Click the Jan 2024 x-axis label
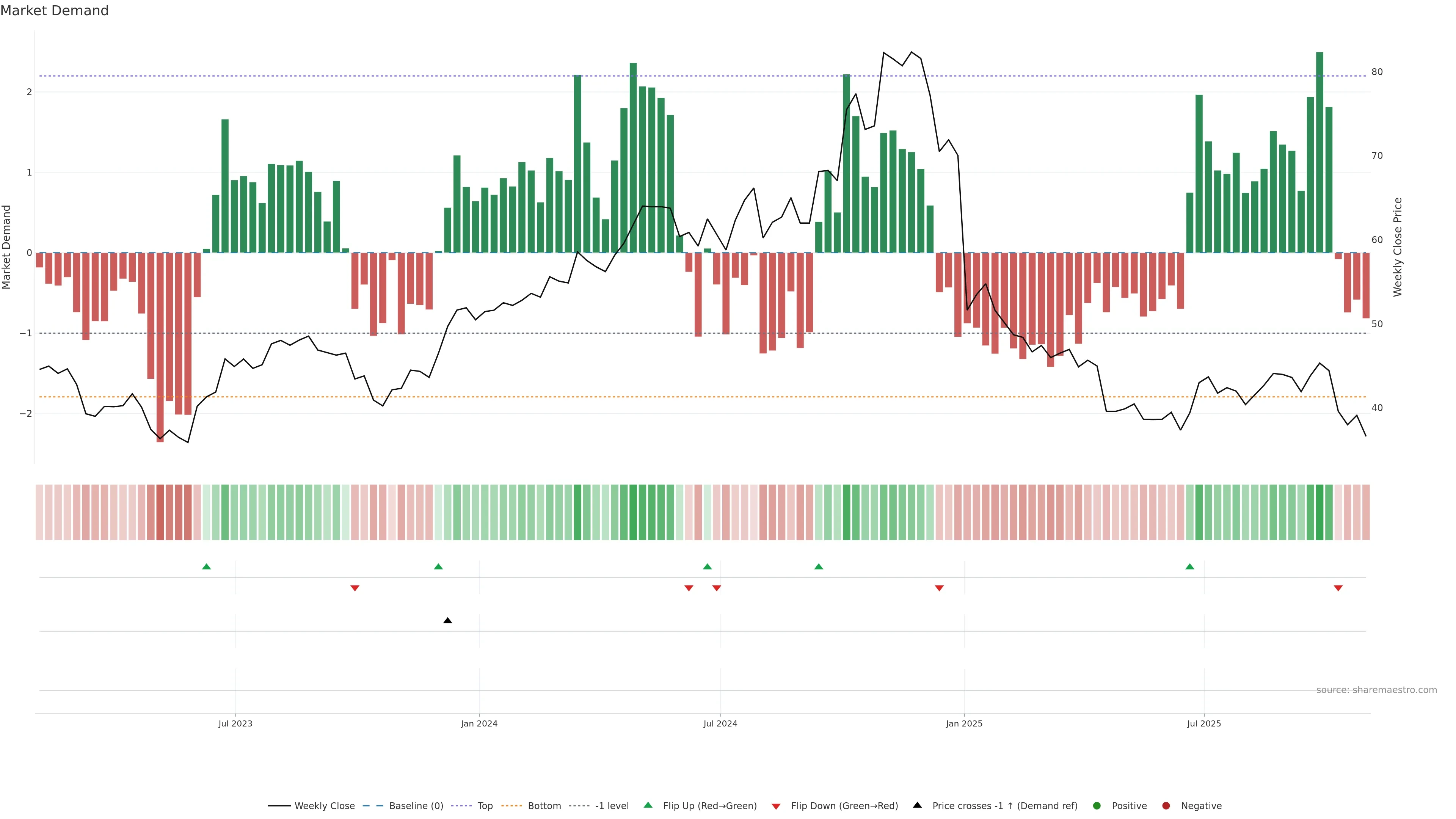1456x819 pixels. 479,723
